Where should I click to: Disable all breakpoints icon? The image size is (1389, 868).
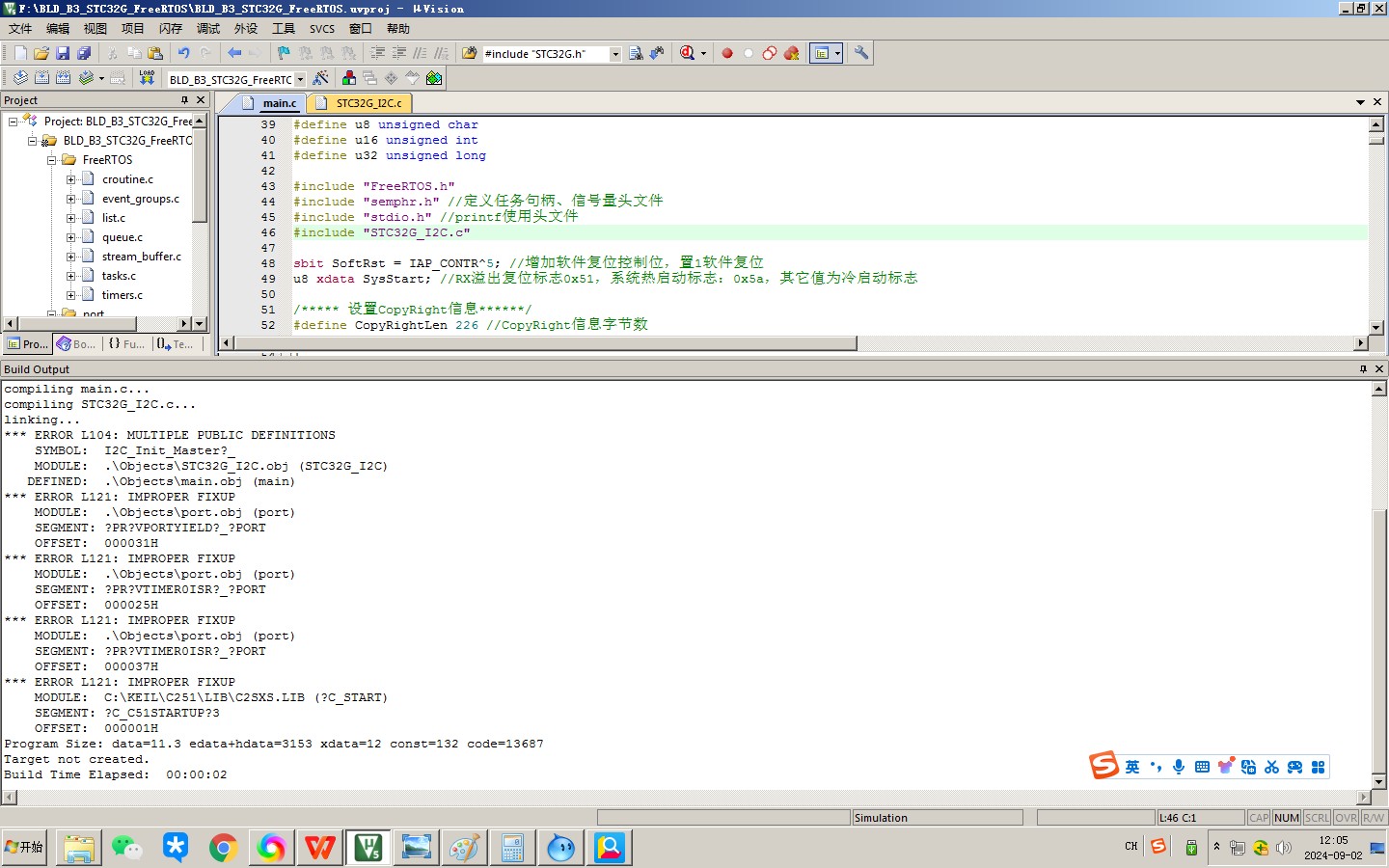pos(770,54)
